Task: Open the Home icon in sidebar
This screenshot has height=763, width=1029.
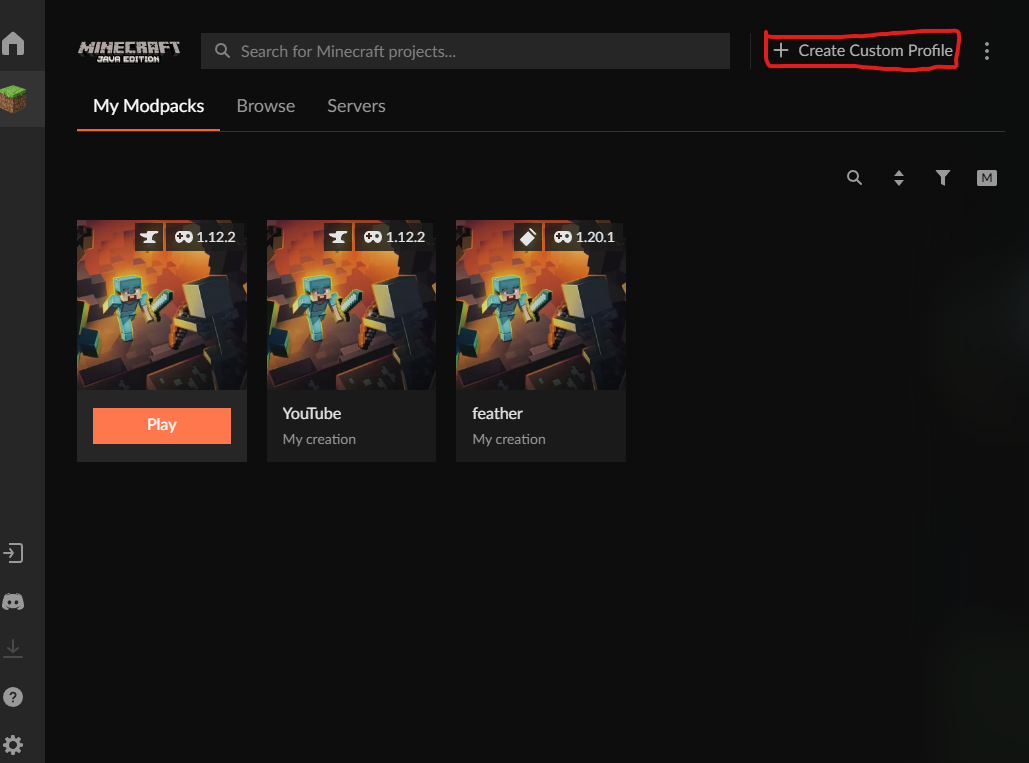Action: 13,44
